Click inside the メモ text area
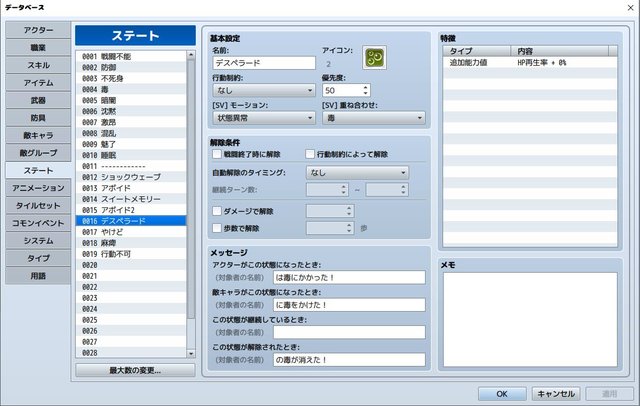Image resolution: width=640 pixels, height=406 pixels. (530, 319)
